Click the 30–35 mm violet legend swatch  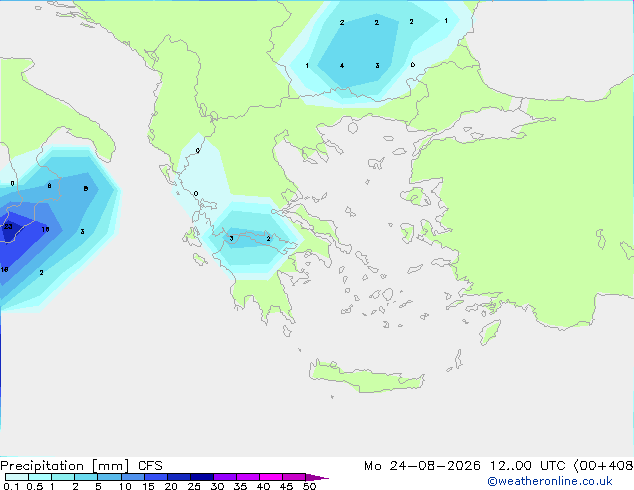(x=224, y=477)
